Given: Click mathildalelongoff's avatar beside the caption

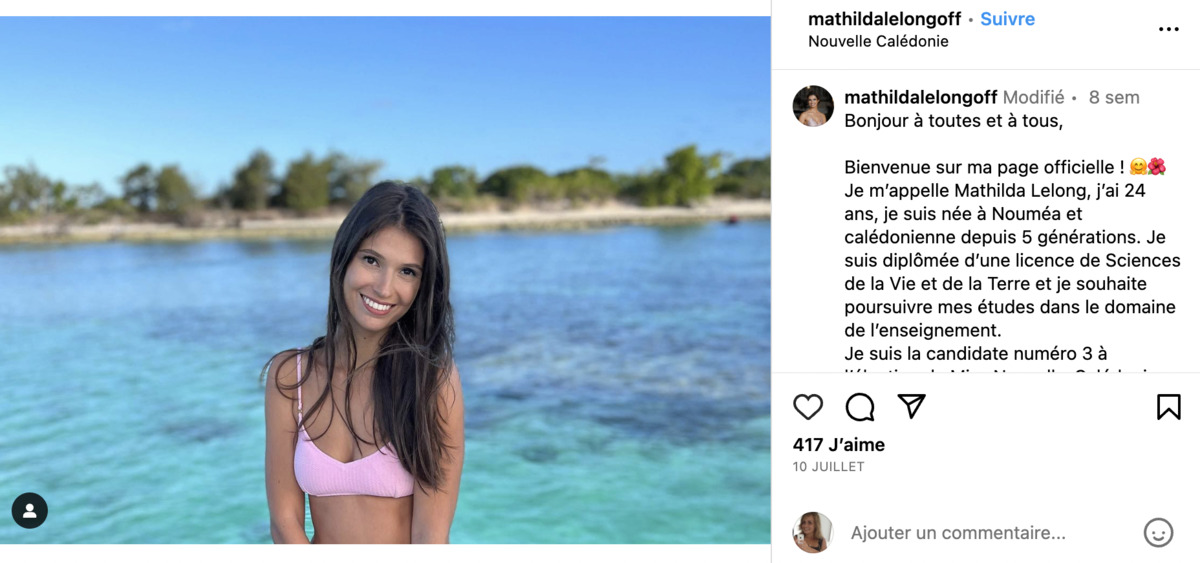Looking at the screenshot, I should coord(813,106).
